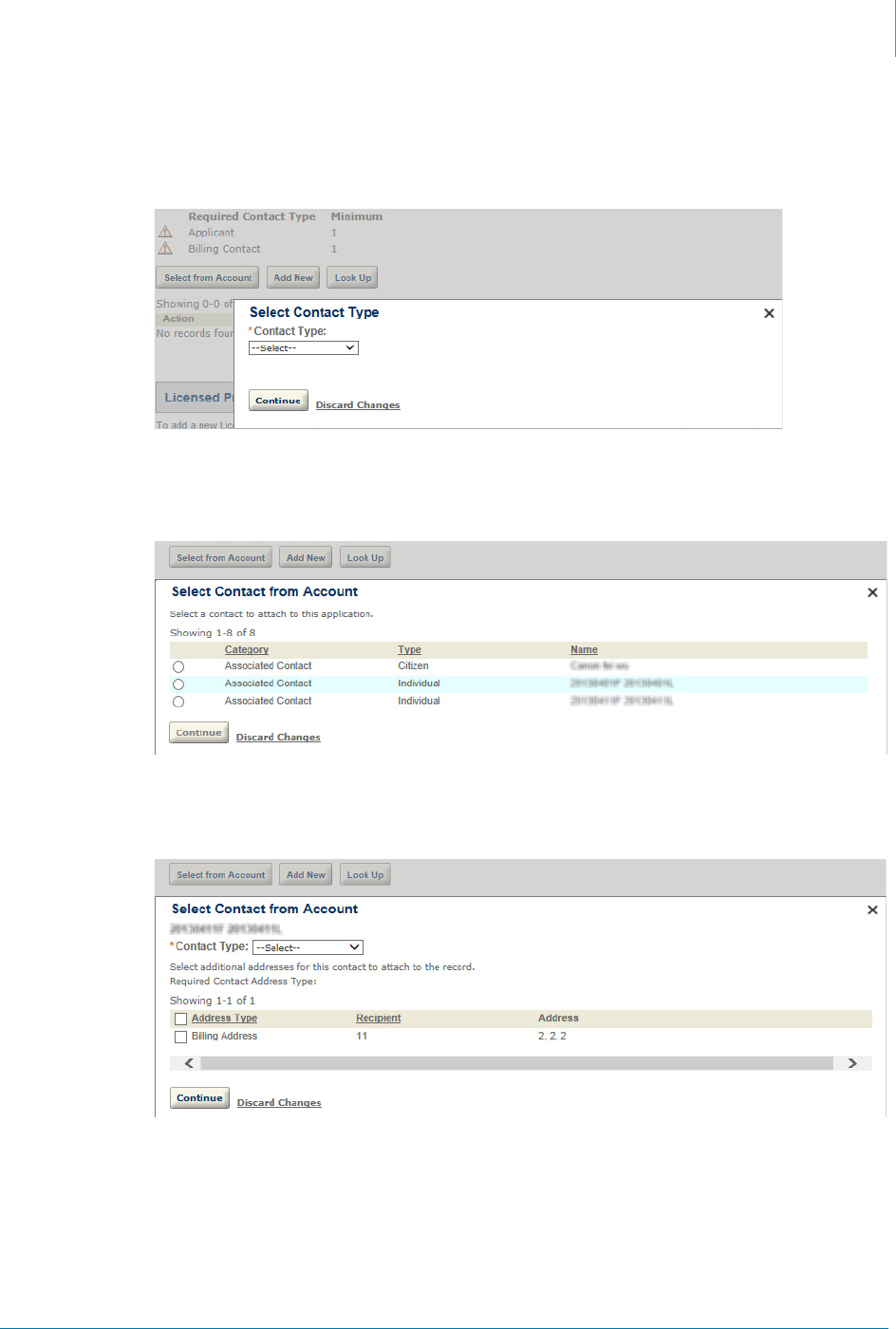Click Look Up above the contact list
The height and width of the screenshot is (1329, 896).
point(365,558)
